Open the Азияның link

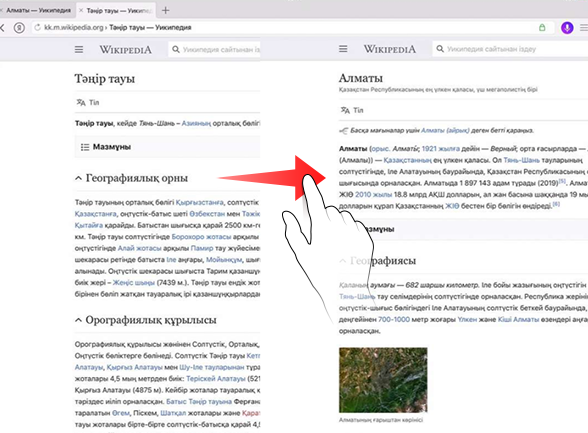[x=196, y=123]
